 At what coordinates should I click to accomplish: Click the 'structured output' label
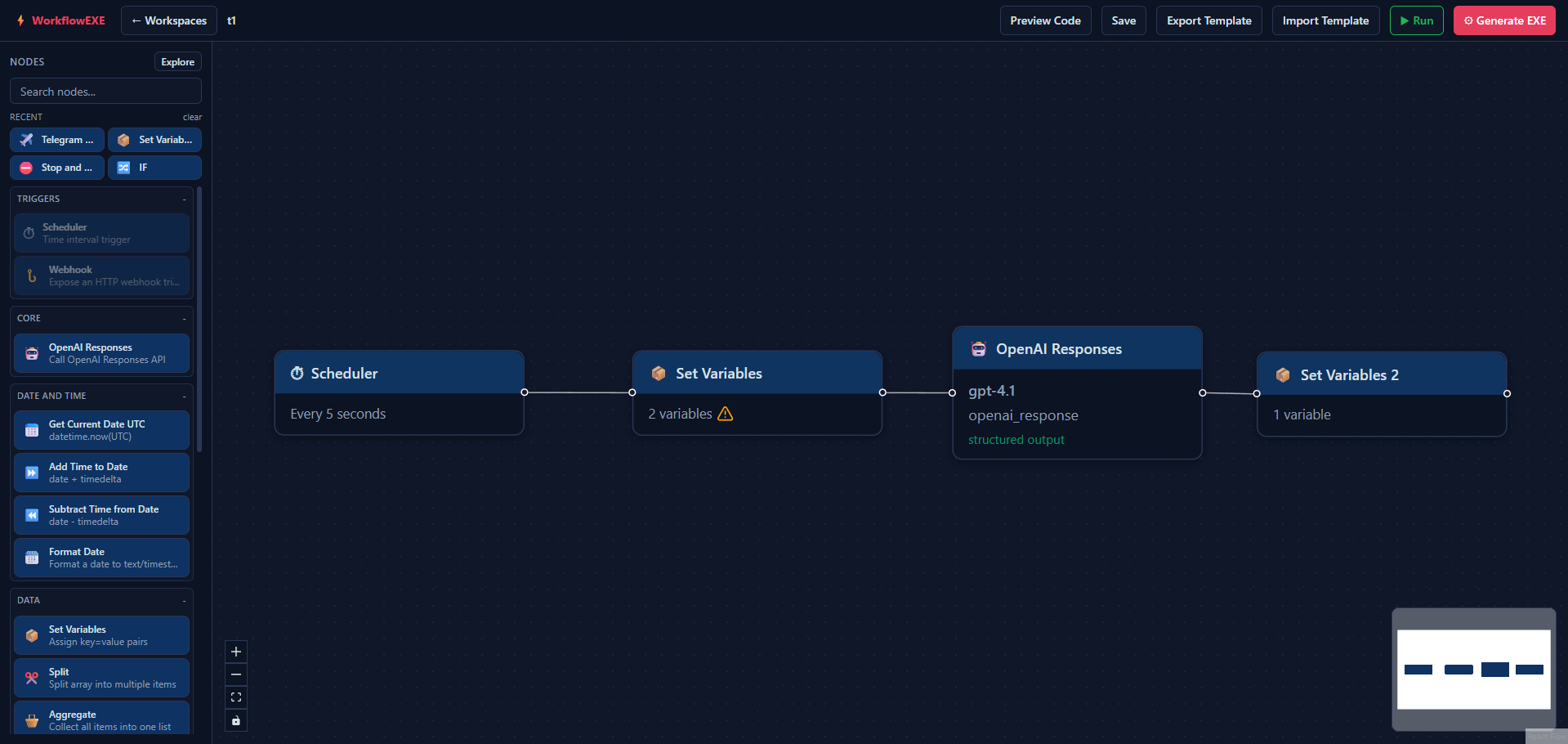[1016, 440]
